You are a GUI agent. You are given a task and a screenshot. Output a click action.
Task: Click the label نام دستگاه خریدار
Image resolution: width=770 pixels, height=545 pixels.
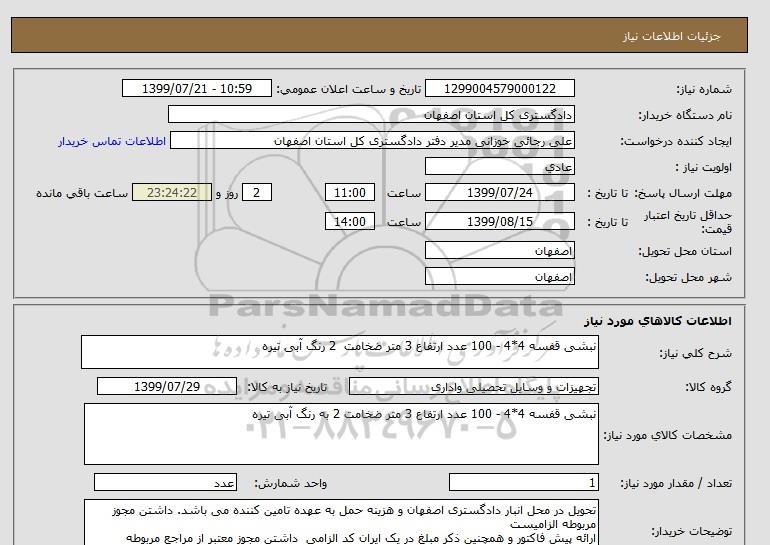685,115
